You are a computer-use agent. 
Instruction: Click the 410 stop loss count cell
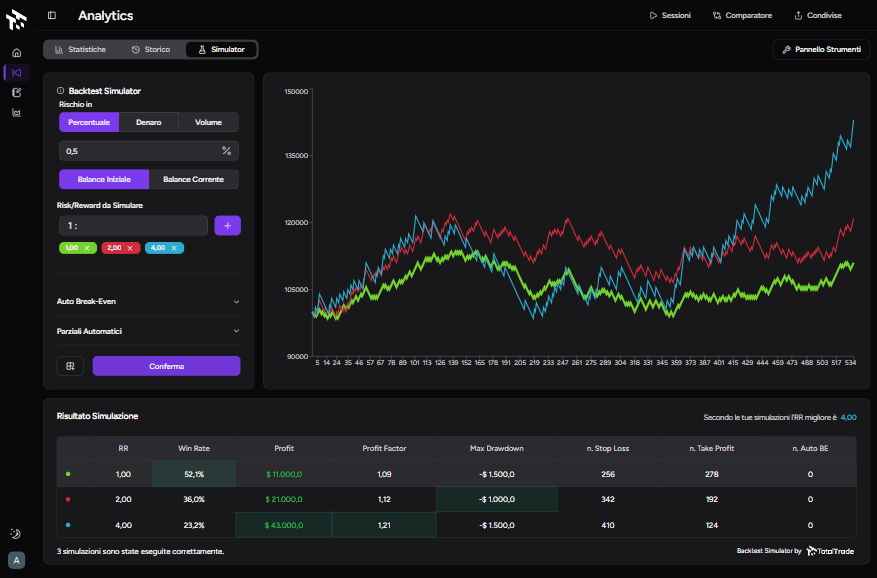pos(608,525)
